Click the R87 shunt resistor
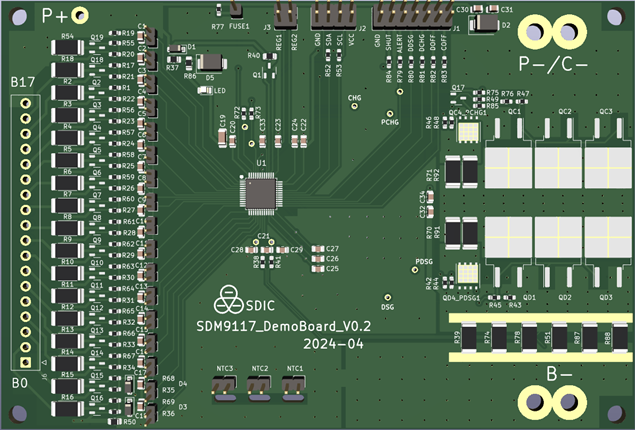The image size is (635, 430). click(x=590, y=337)
